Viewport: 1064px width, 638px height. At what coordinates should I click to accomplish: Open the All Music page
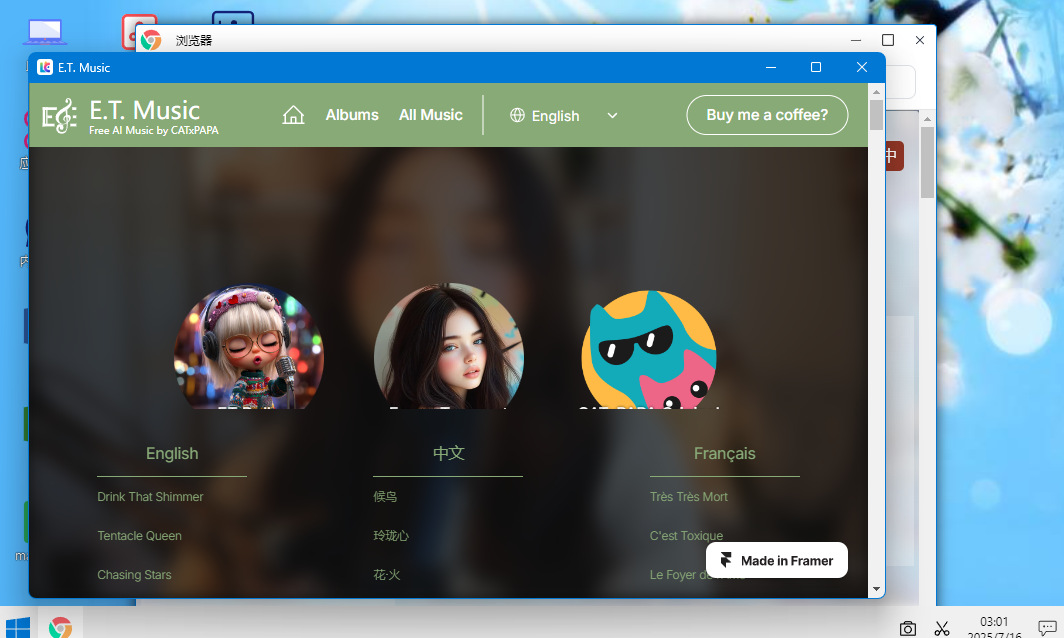(x=431, y=115)
